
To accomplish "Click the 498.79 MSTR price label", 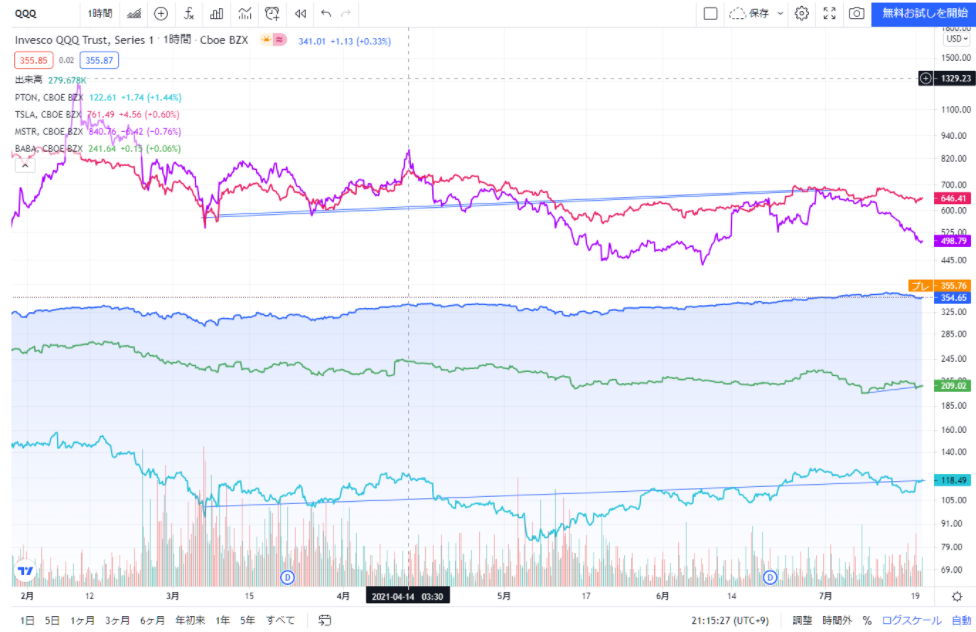I will point(952,241).
